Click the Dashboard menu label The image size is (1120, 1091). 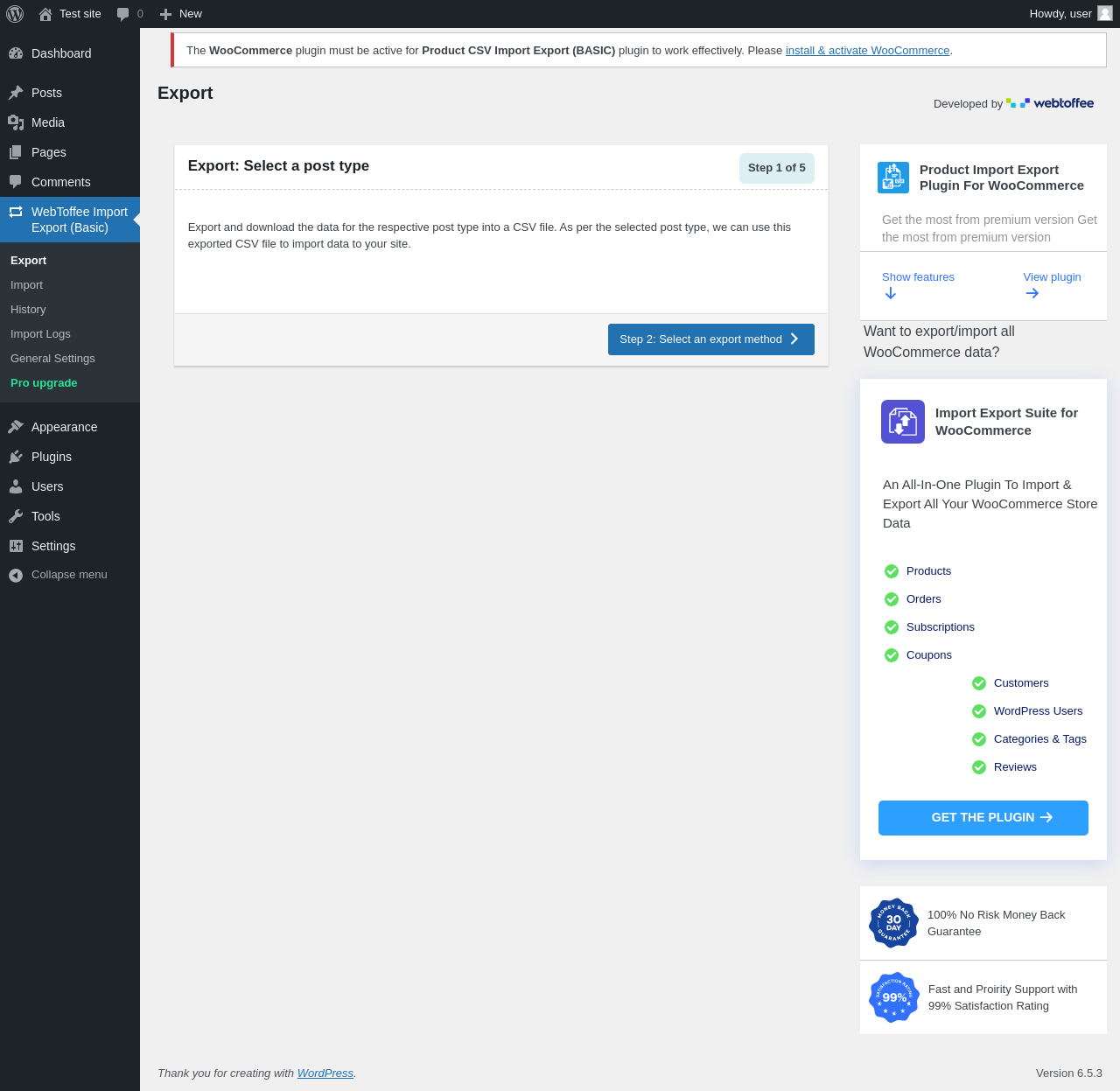(61, 53)
